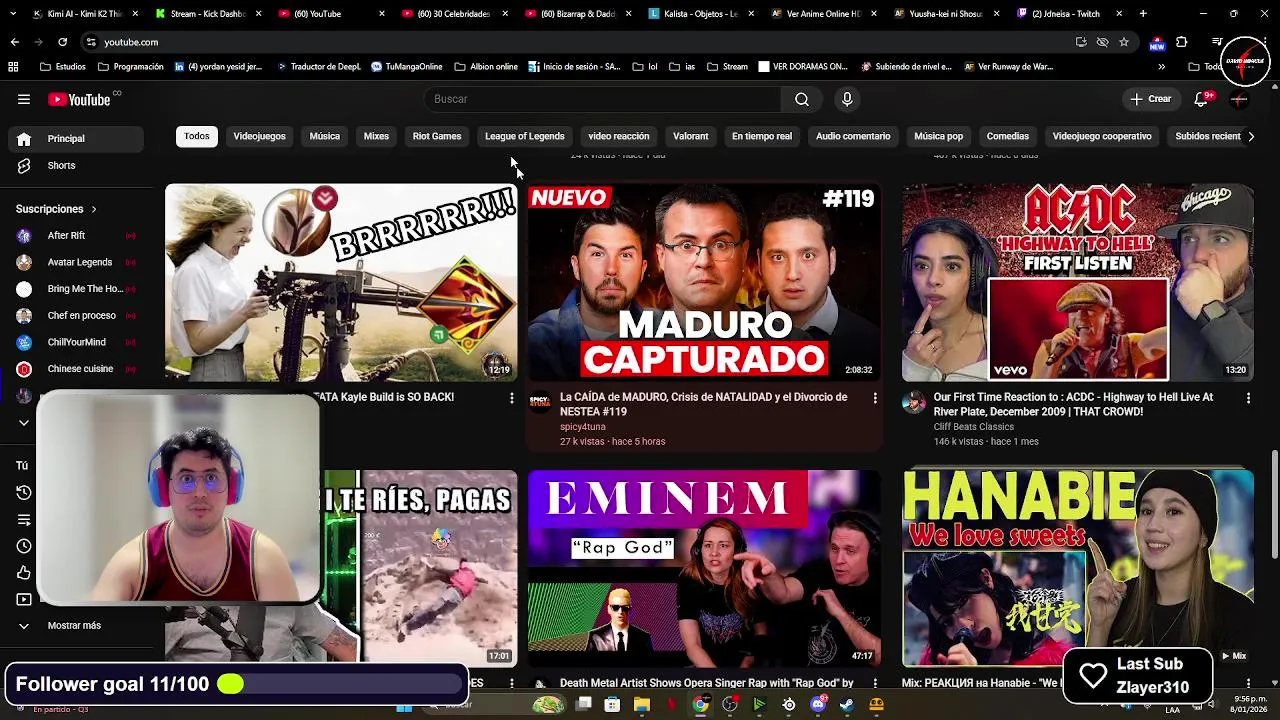Switch to Stream - Kick Dashboard tab
Viewport: 1280px width, 720px height.
click(208, 14)
